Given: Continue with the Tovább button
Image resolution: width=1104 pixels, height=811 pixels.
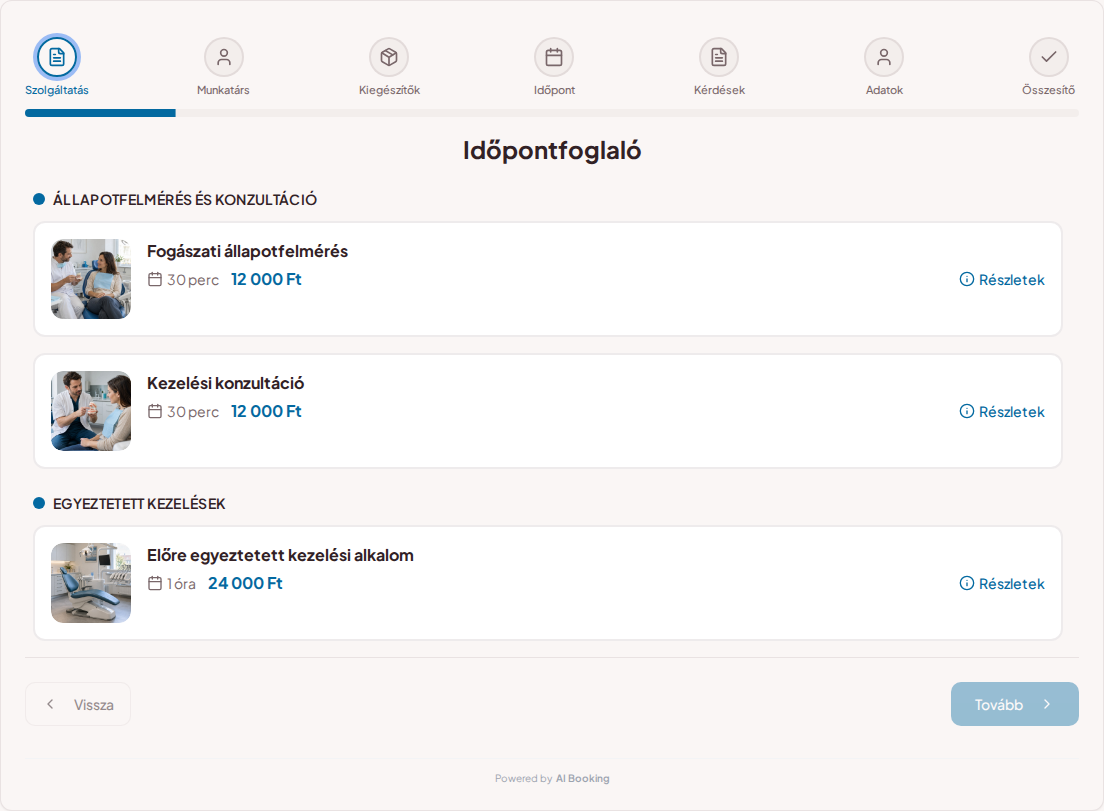Looking at the screenshot, I should (1015, 704).
